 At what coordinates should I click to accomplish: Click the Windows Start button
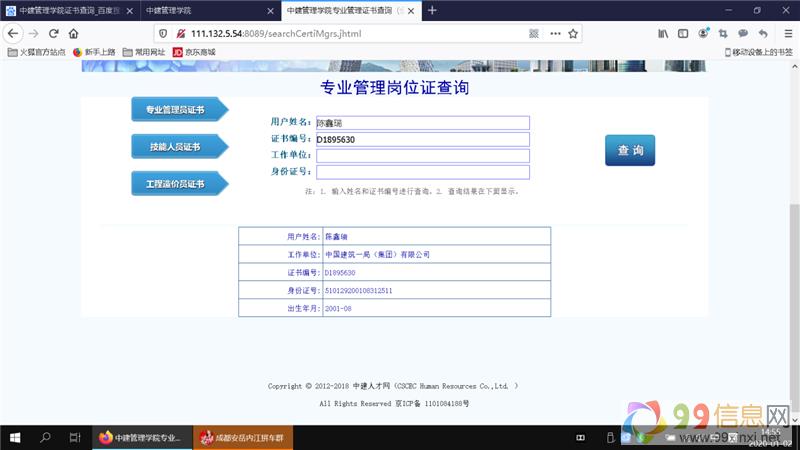click(x=15, y=438)
